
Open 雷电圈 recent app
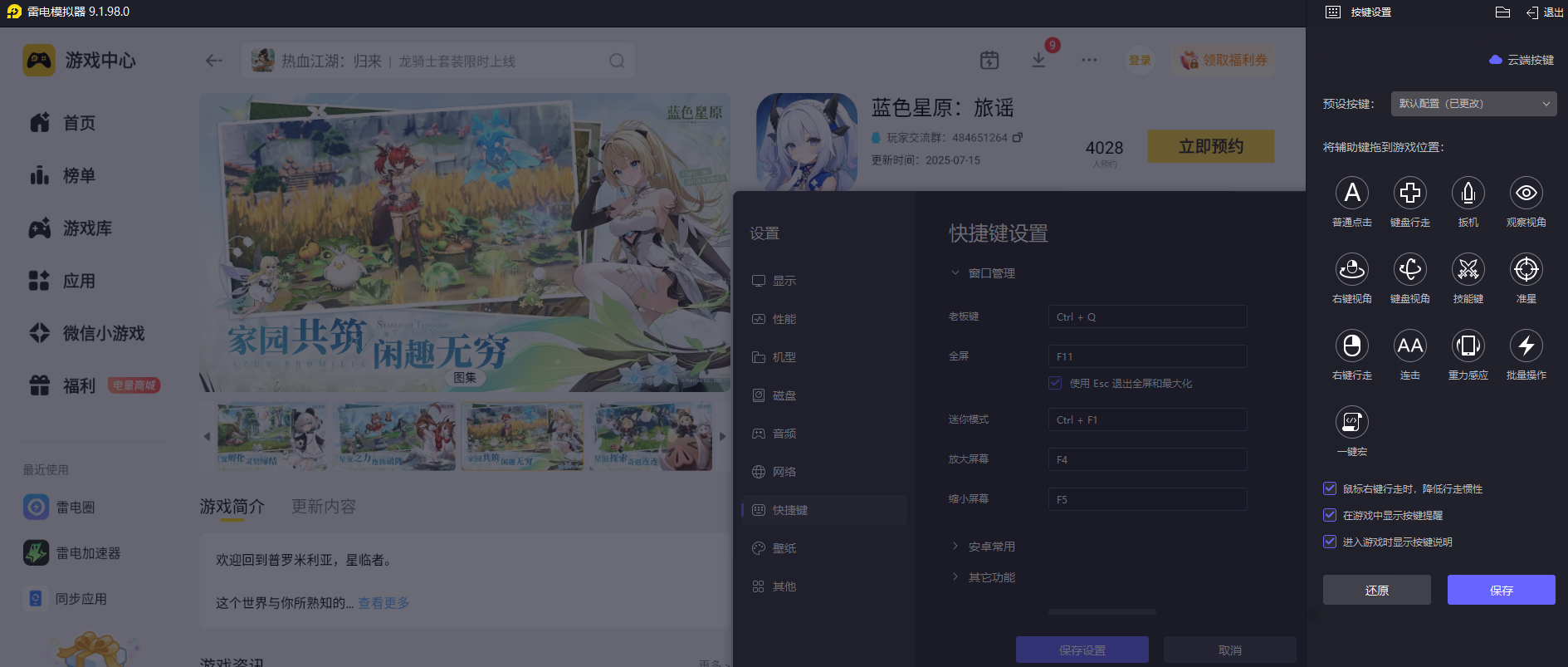click(x=59, y=507)
